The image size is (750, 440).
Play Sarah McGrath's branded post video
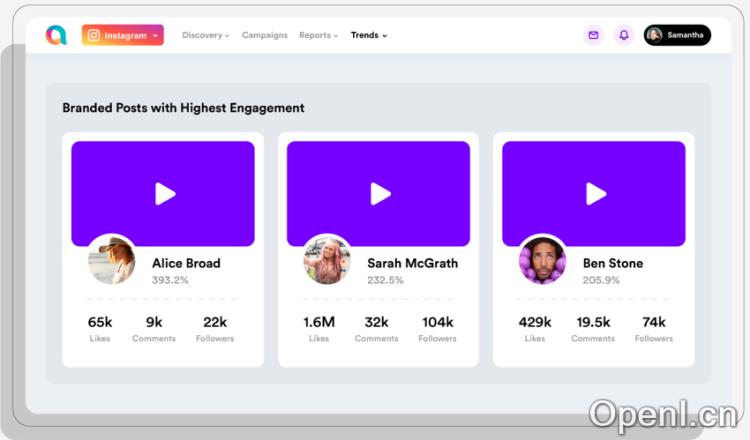pyautogui.click(x=380, y=194)
